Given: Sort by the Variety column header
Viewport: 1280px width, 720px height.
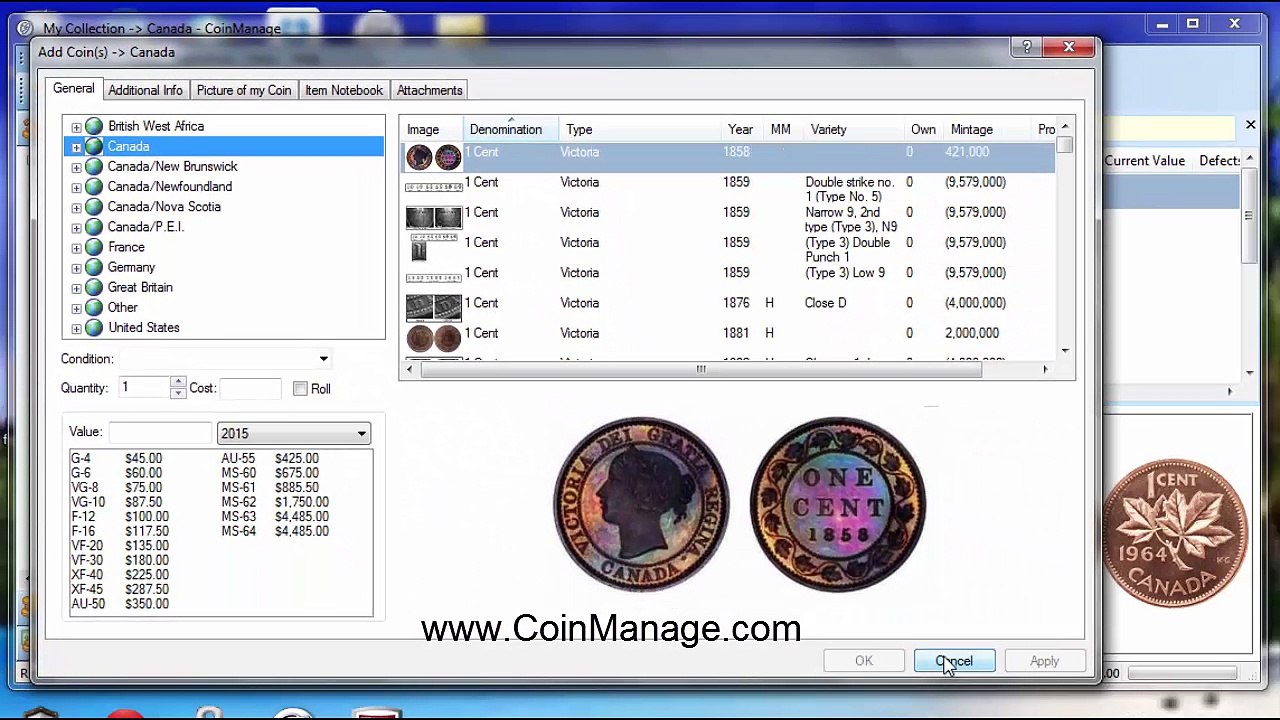Looking at the screenshot, I should click(853, 129).
